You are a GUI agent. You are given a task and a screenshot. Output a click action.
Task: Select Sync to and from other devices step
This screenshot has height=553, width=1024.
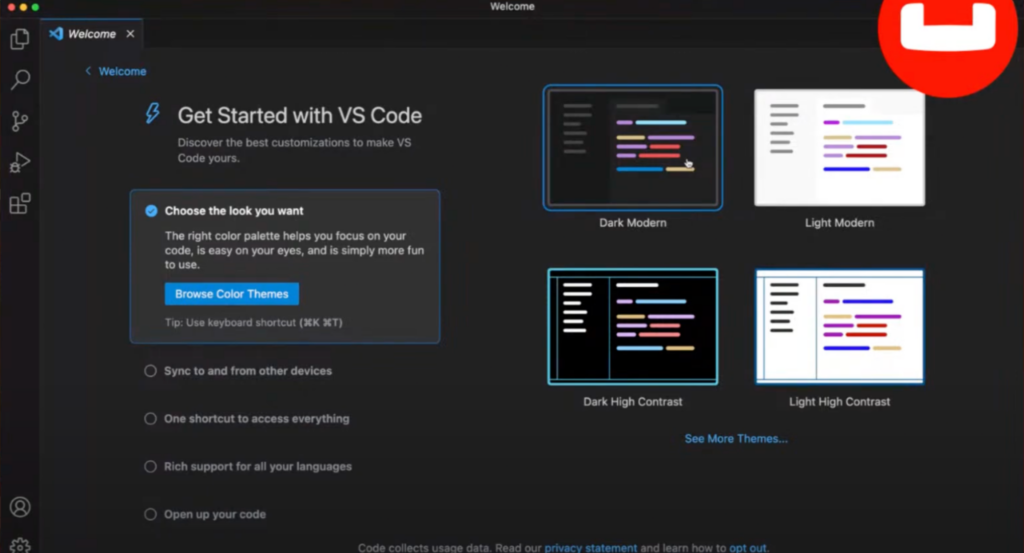pos(238,371)
